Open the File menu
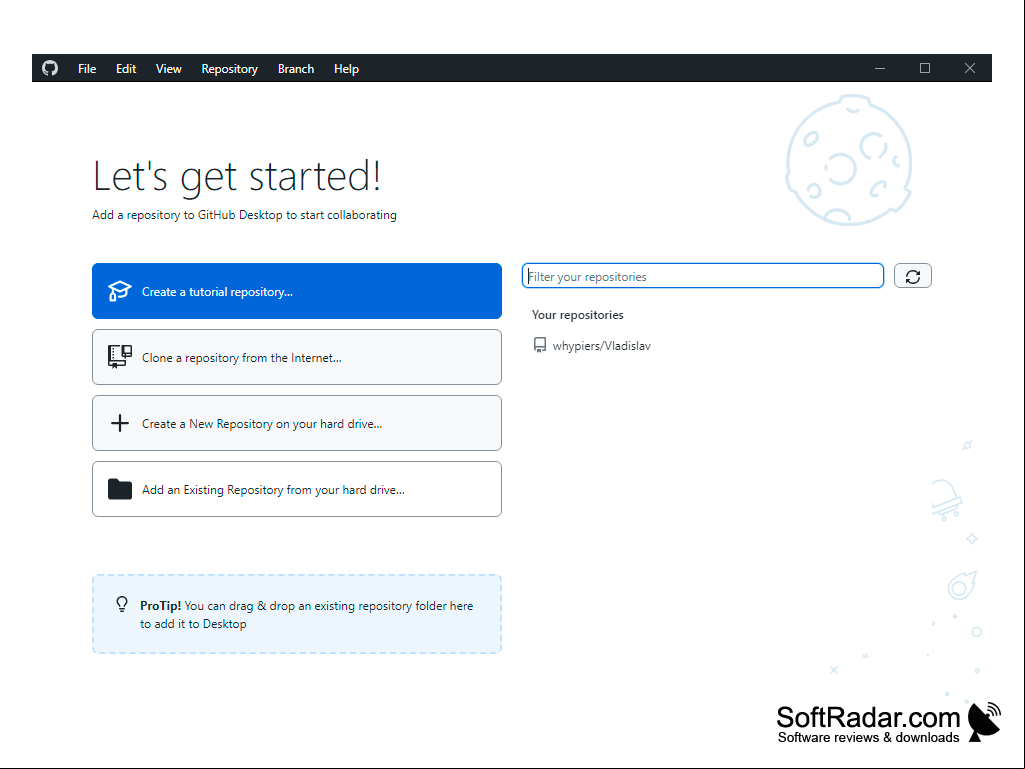Screen dimensions: 1025x769 87,69
